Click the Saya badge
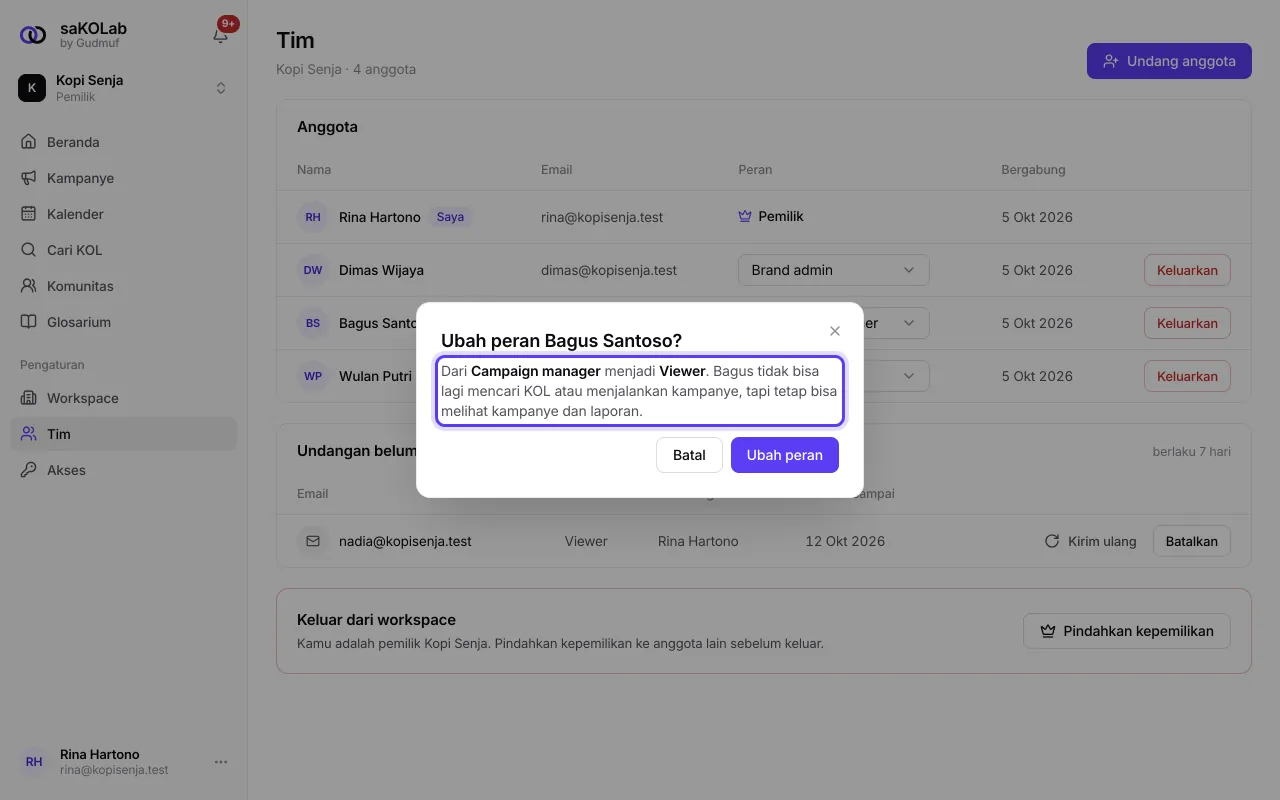Image resolution: width=1280 pixels, height=800 pixels. 450,217
